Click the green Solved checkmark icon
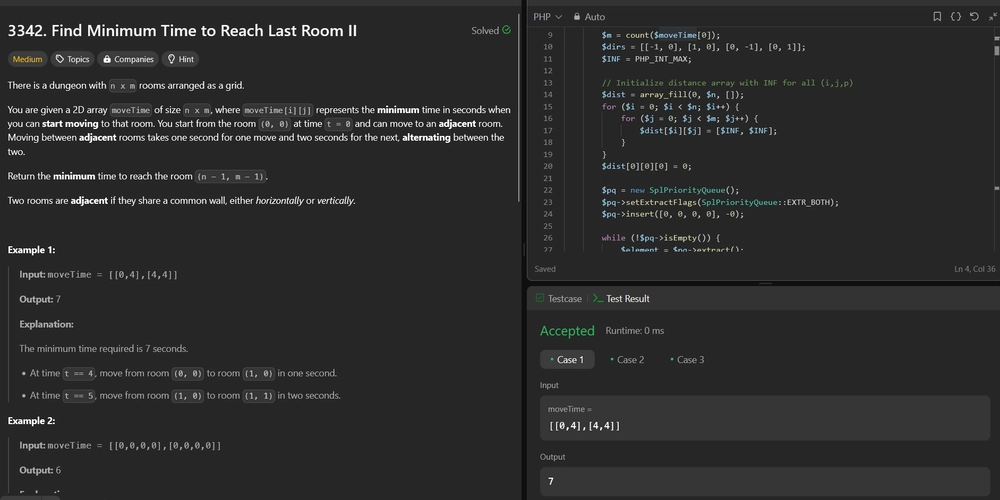The image size is (1000, 500). [506, 30]
